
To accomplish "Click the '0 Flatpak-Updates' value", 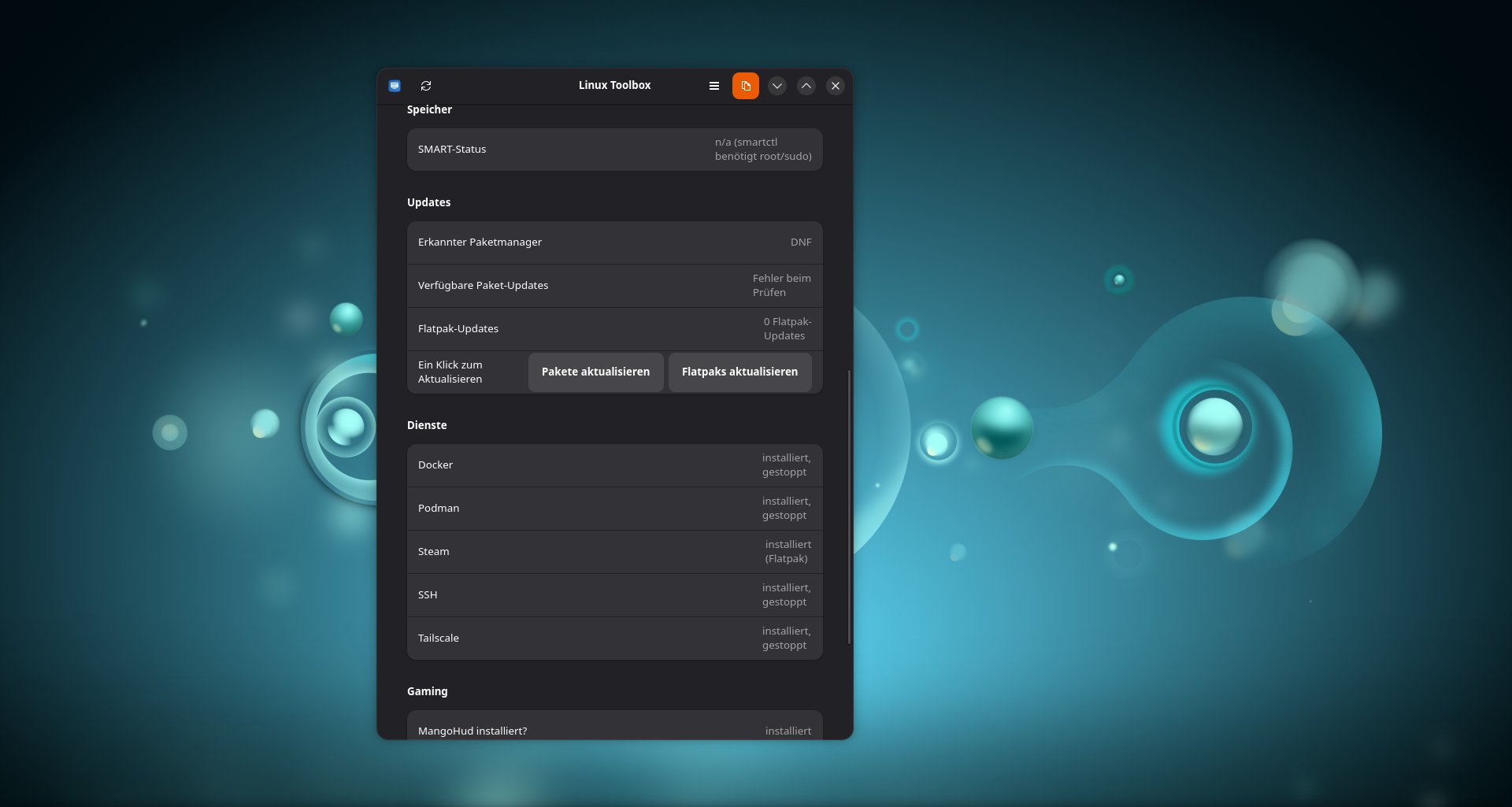I will pyautogui.click(x=787, y=329).
